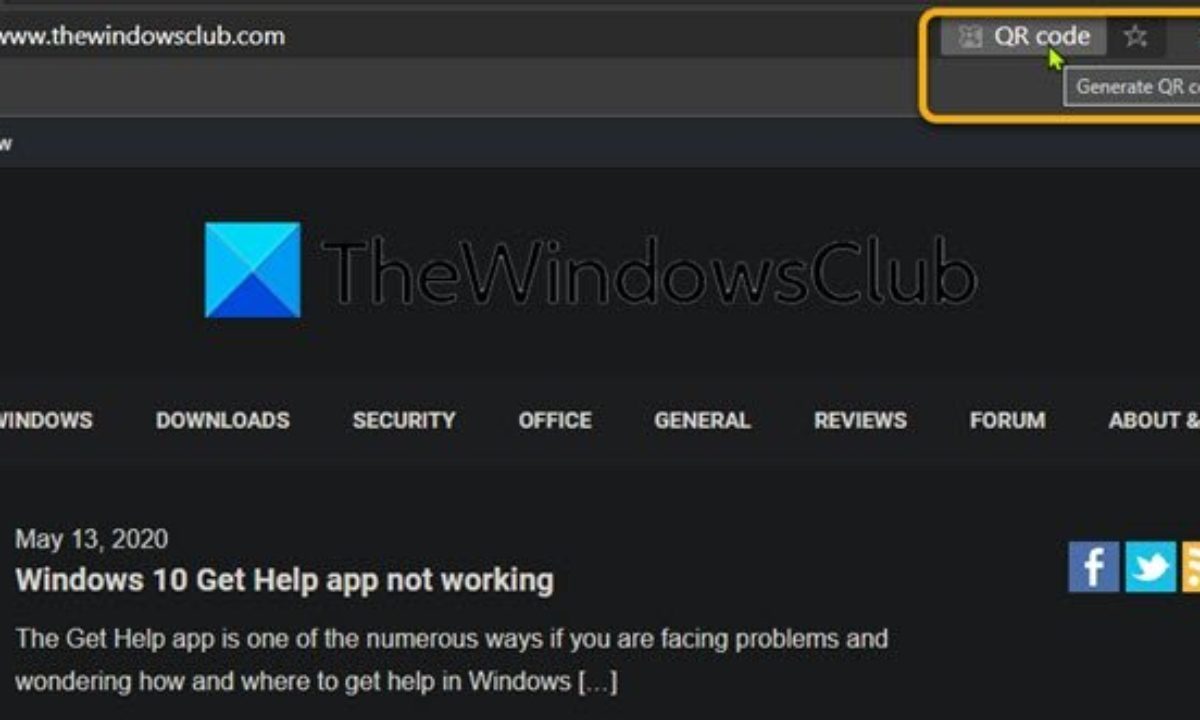Open the REVIEWS category
This screenshot has height=720, width=1200.
[860, 420]
